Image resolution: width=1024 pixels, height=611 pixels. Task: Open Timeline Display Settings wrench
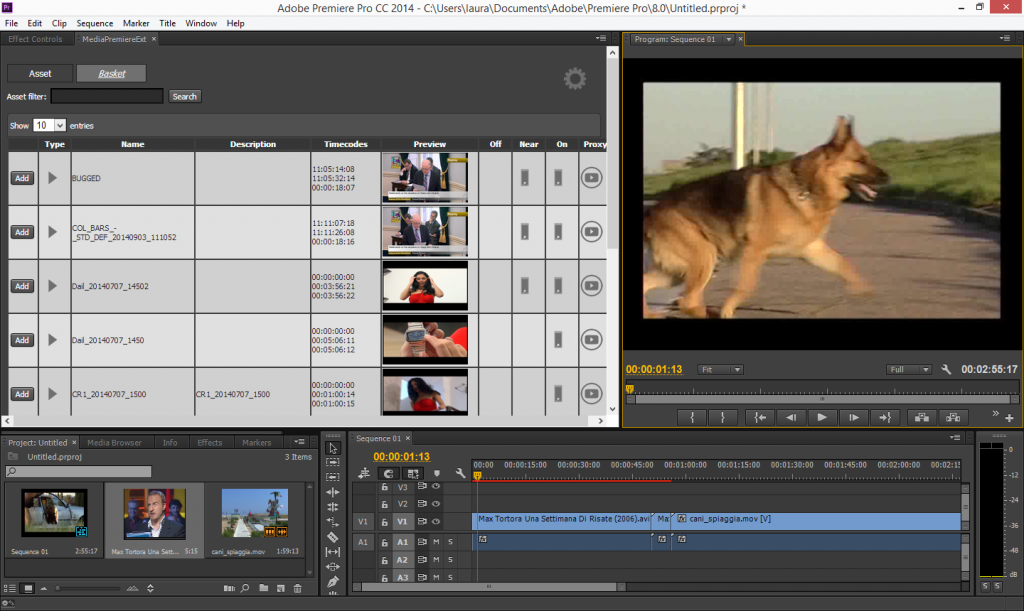tap(460, 473)
